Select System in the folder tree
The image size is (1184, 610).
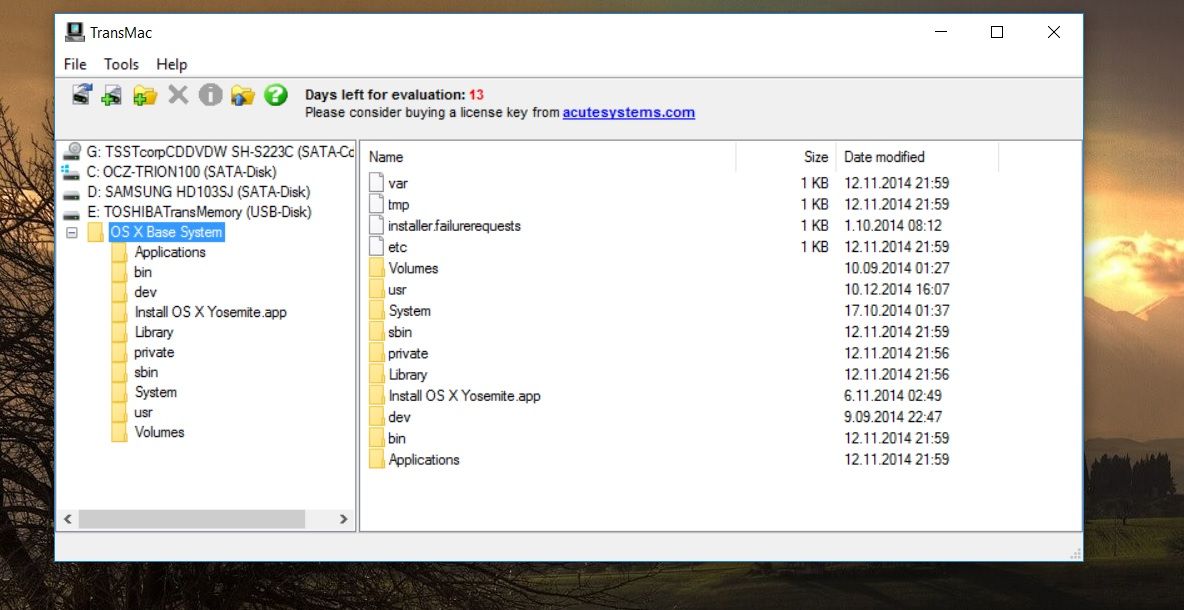(x=156, y=392)
